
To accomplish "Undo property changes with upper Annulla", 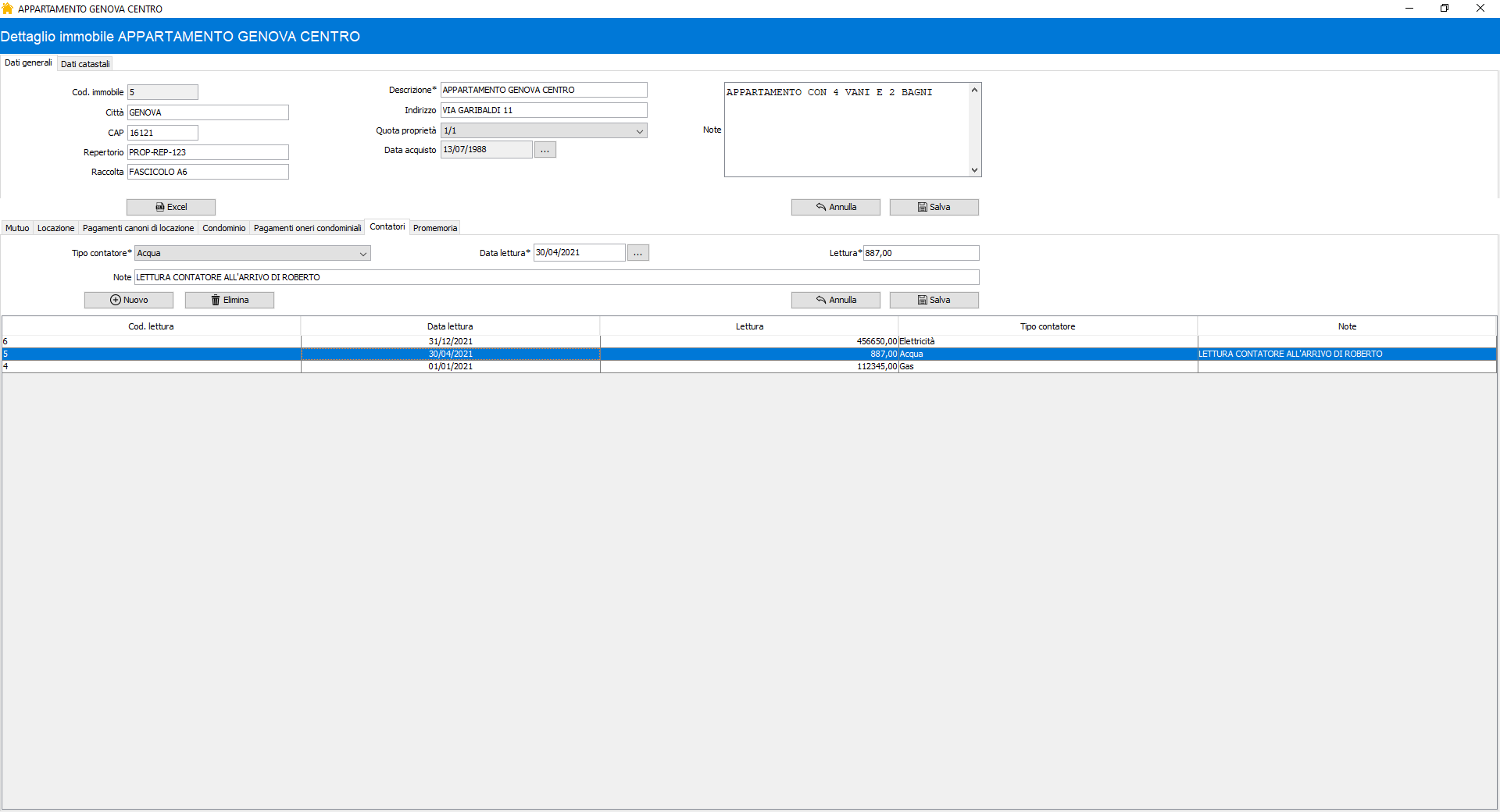I will 835,207.
